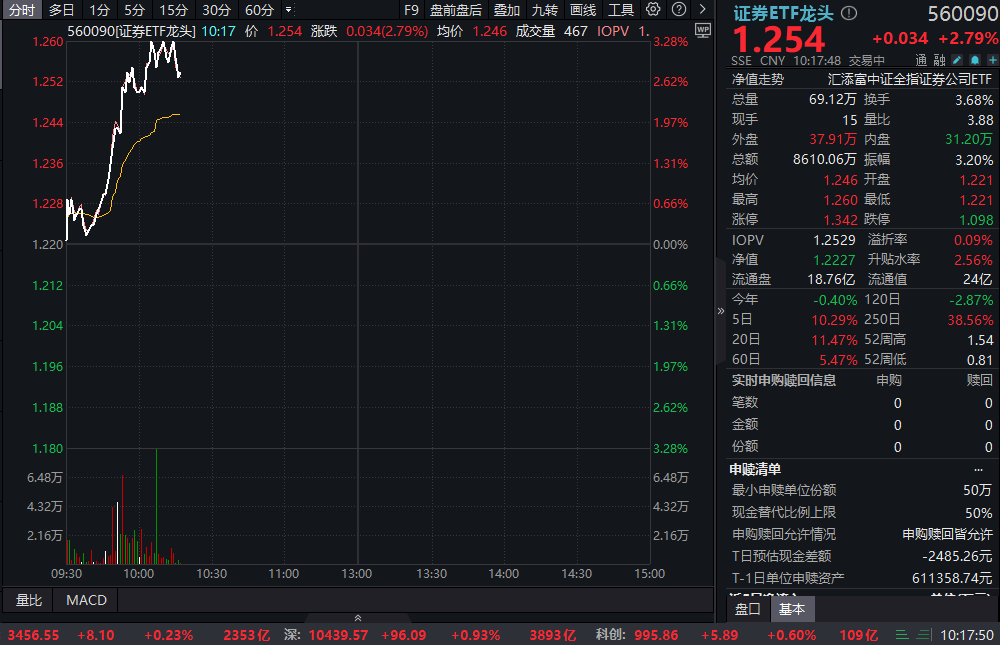Open notes with the pencil icon
Image resolution: width=1000 pixels, height=645 pixels.
click(x=958, y=60)
